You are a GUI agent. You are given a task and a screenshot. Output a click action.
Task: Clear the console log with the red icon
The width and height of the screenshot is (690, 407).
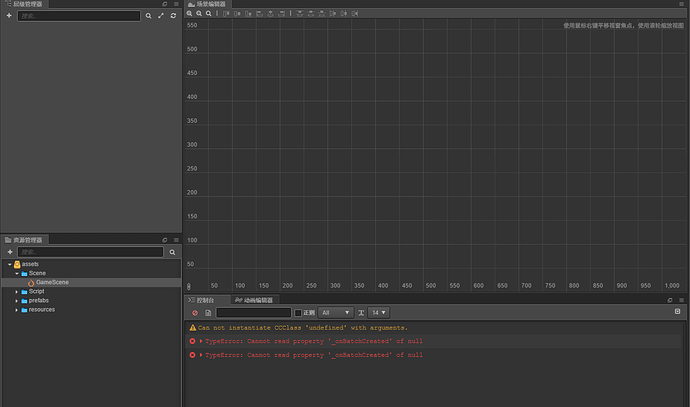pyautogui.click(x=195, y=313)
